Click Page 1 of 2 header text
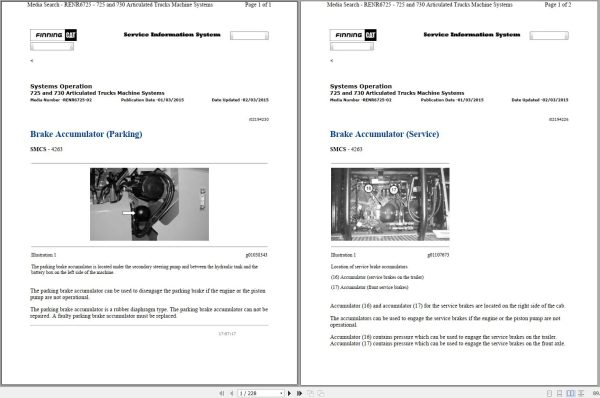This screenshot has width=600, height=398. (558, 5)
